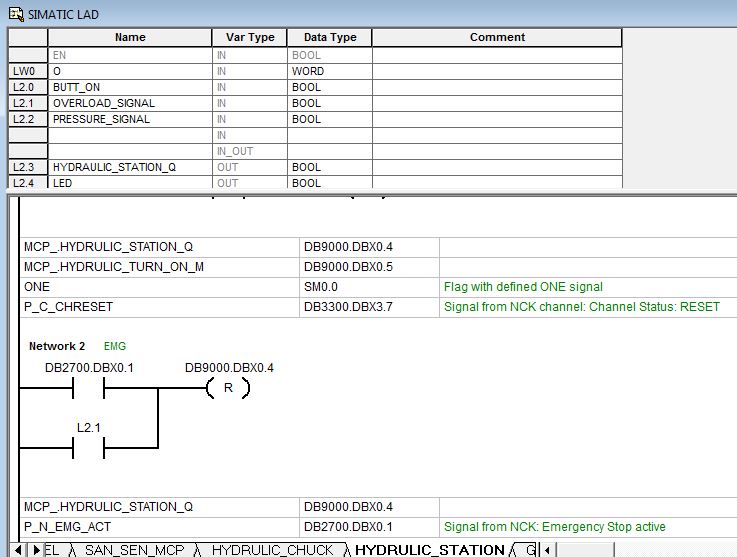This screenshot has height=557, width=737.
Task: Select the DB2700.DBX0.1 normally open contact
Action: pyautogui.click(x=90, y=389)
